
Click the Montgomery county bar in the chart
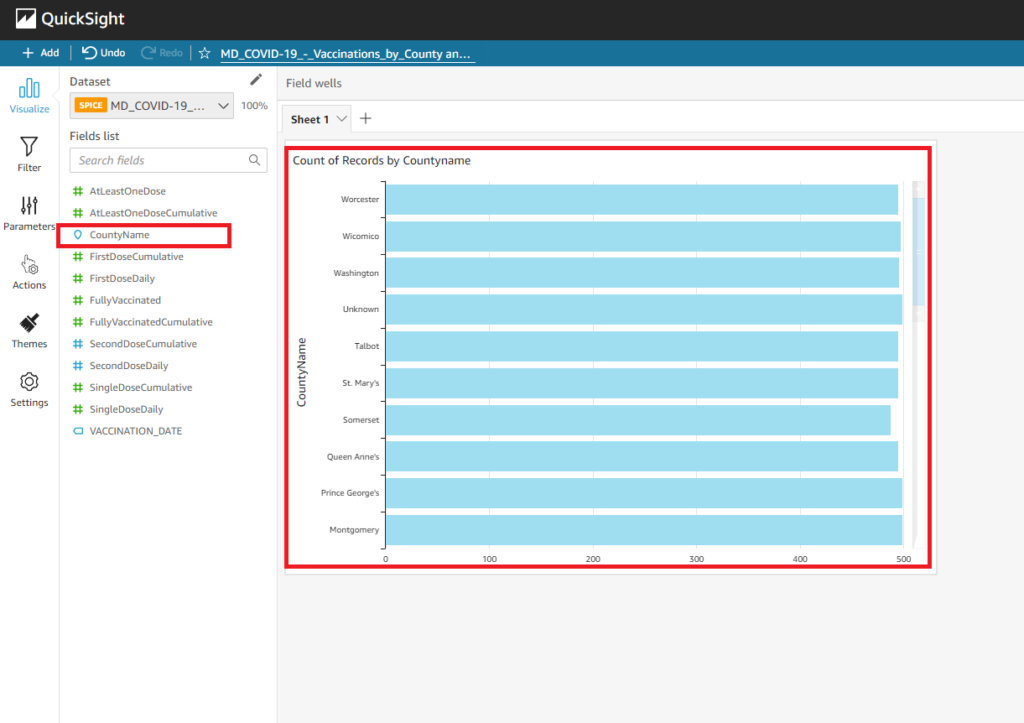click(x=640, y=529)
